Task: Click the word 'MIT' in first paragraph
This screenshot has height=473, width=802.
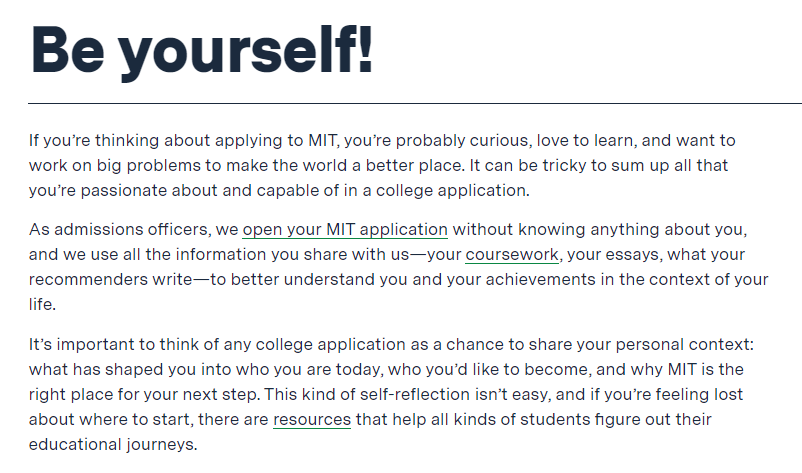Action: pos(323,141)
